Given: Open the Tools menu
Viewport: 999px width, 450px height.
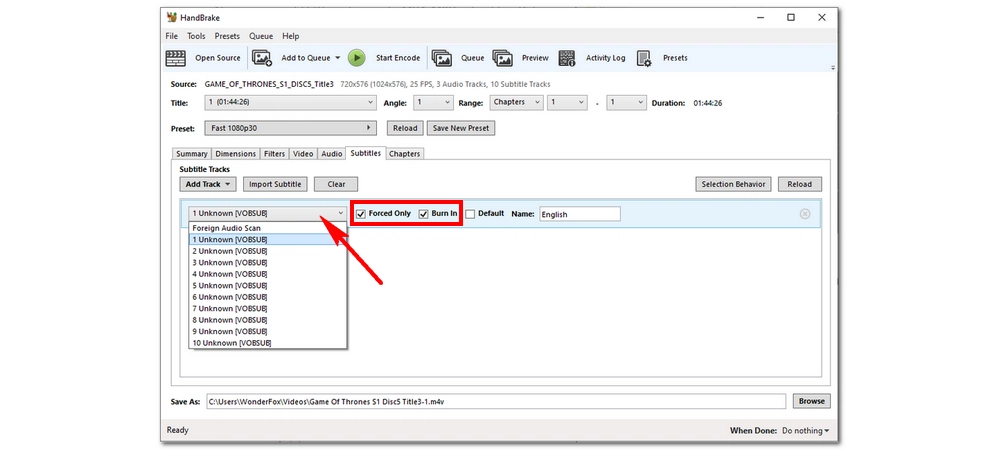Looking at the screenshot, I should 196,36.
